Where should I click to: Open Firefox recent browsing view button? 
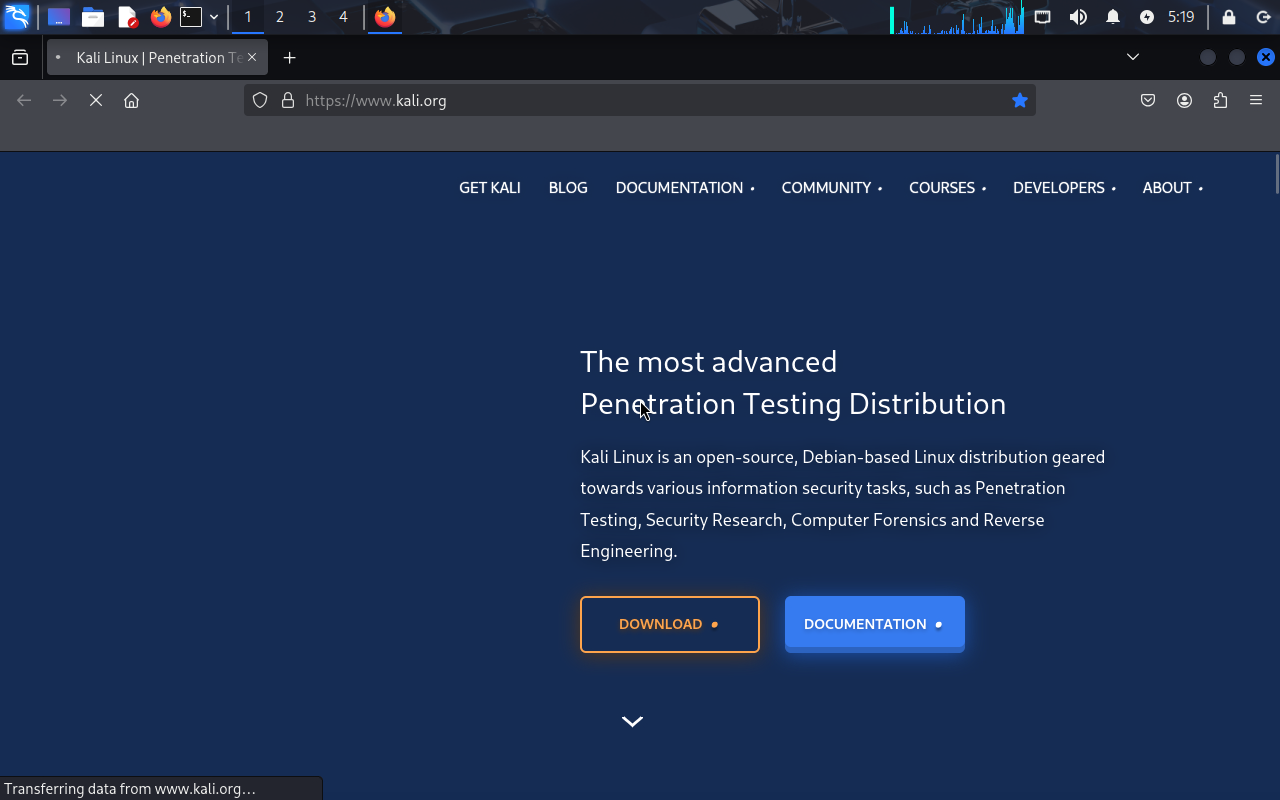click(x=20, y=58)
